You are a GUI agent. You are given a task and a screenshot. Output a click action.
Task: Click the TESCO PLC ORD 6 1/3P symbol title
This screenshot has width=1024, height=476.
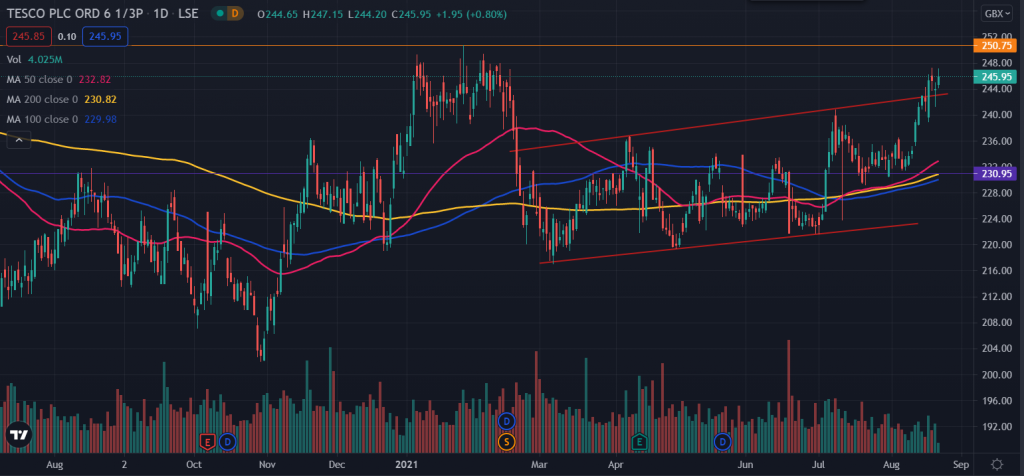coord(75,14)
